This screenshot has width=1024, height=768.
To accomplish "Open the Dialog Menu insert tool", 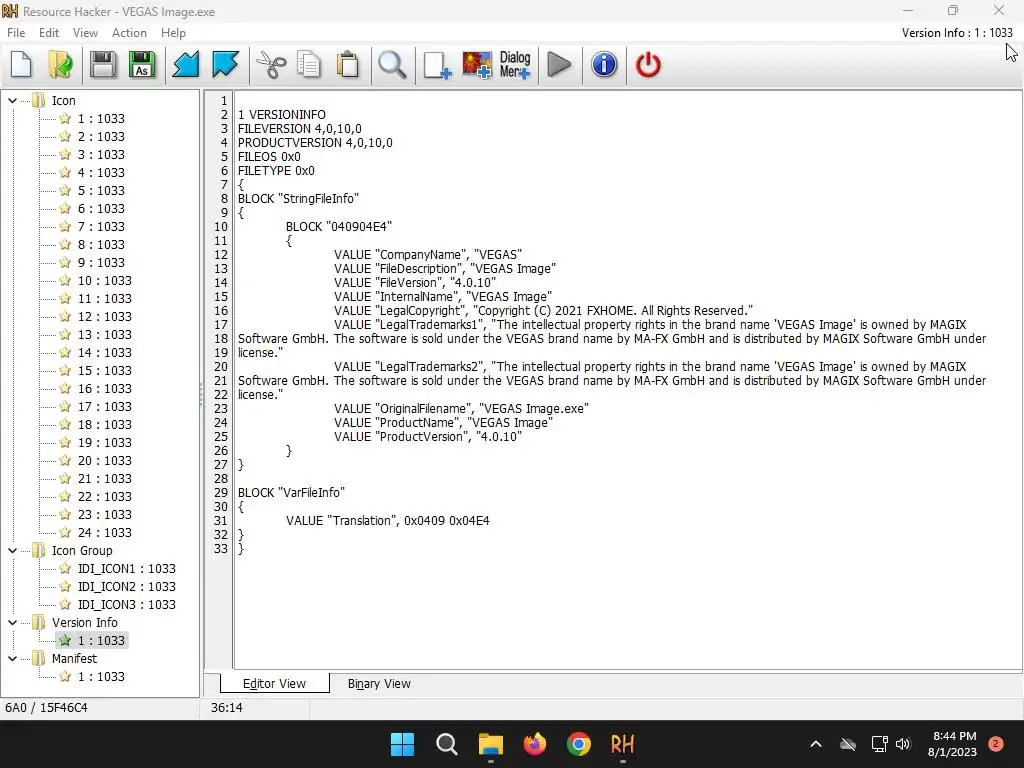I will (x=515, y=65).
